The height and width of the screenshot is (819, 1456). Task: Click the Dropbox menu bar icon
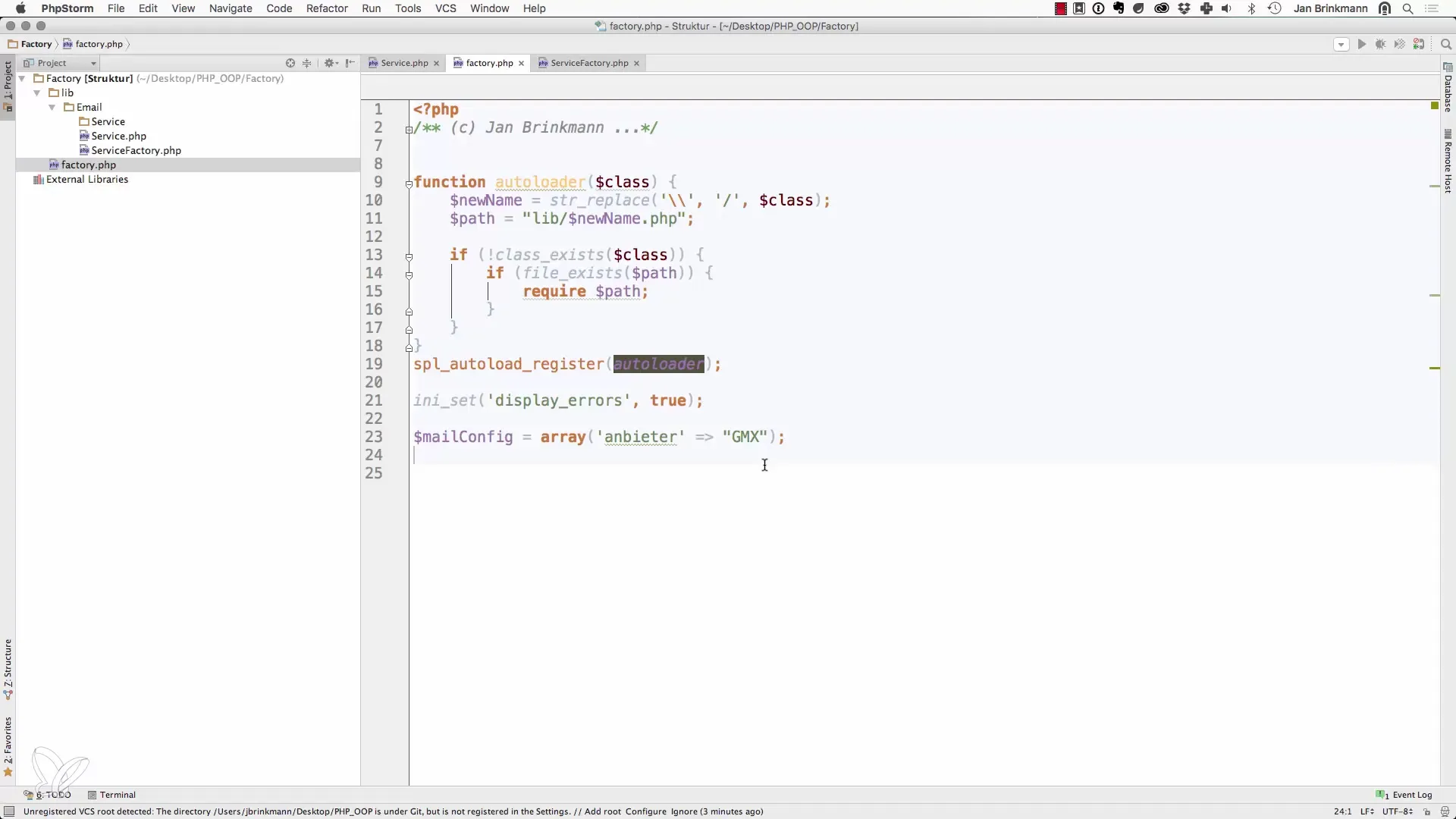(1184, 8)
